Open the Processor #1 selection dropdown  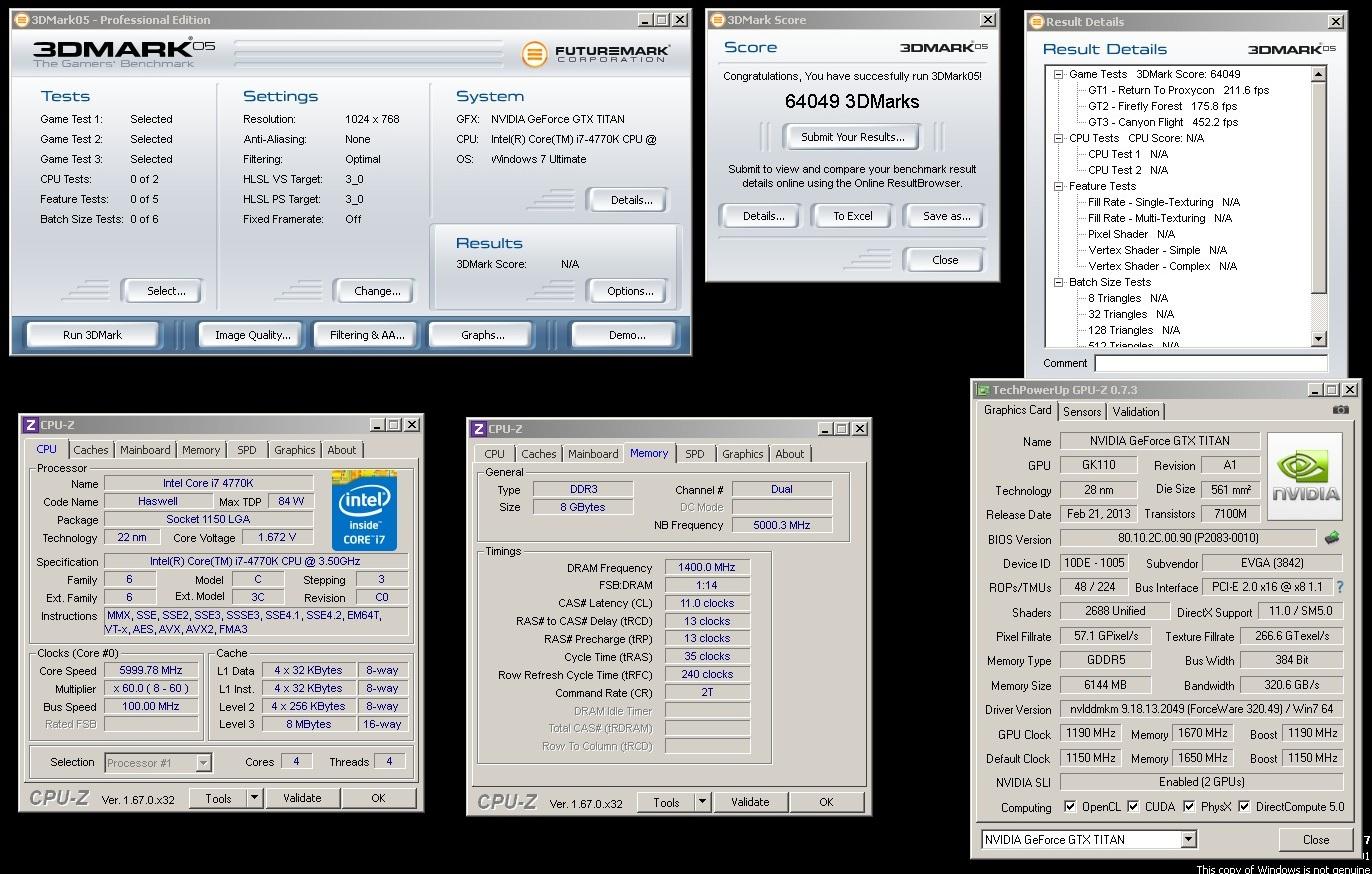(203, 763)
